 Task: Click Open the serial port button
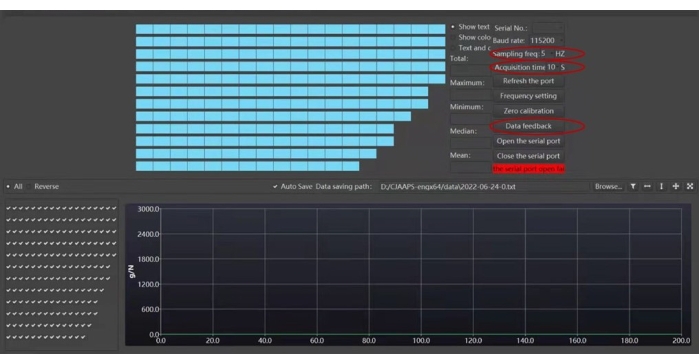528,141
